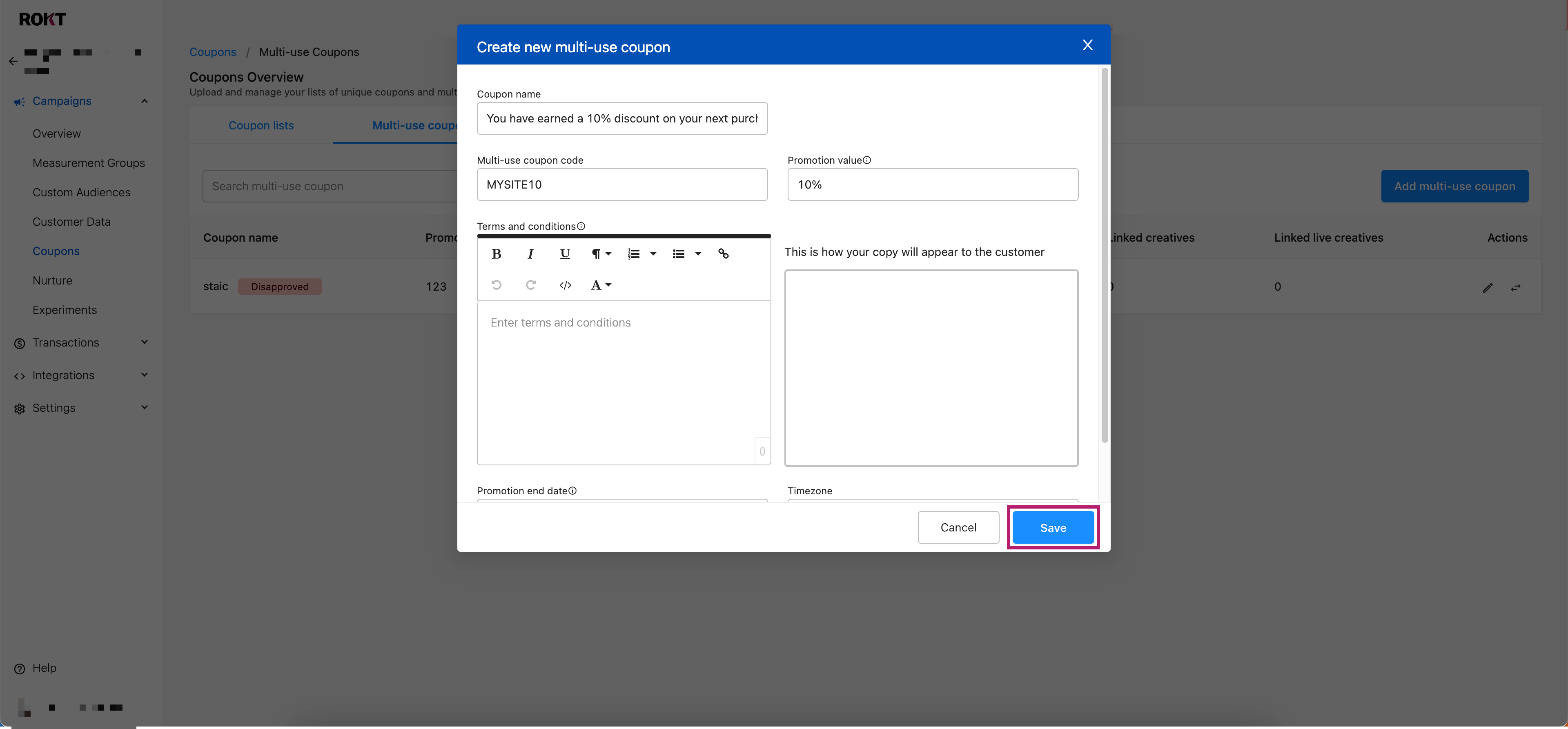The image size is (1568, 729).
Task: Select Coupons in sidebar
Action: 56,251
